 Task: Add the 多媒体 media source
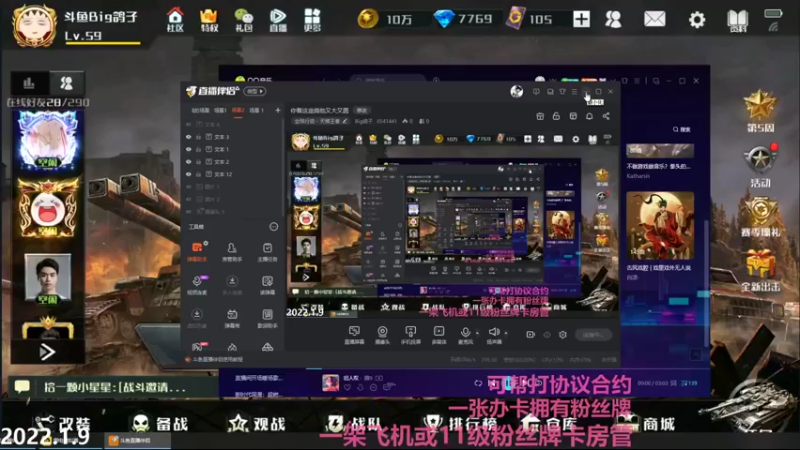click(439, 335)
